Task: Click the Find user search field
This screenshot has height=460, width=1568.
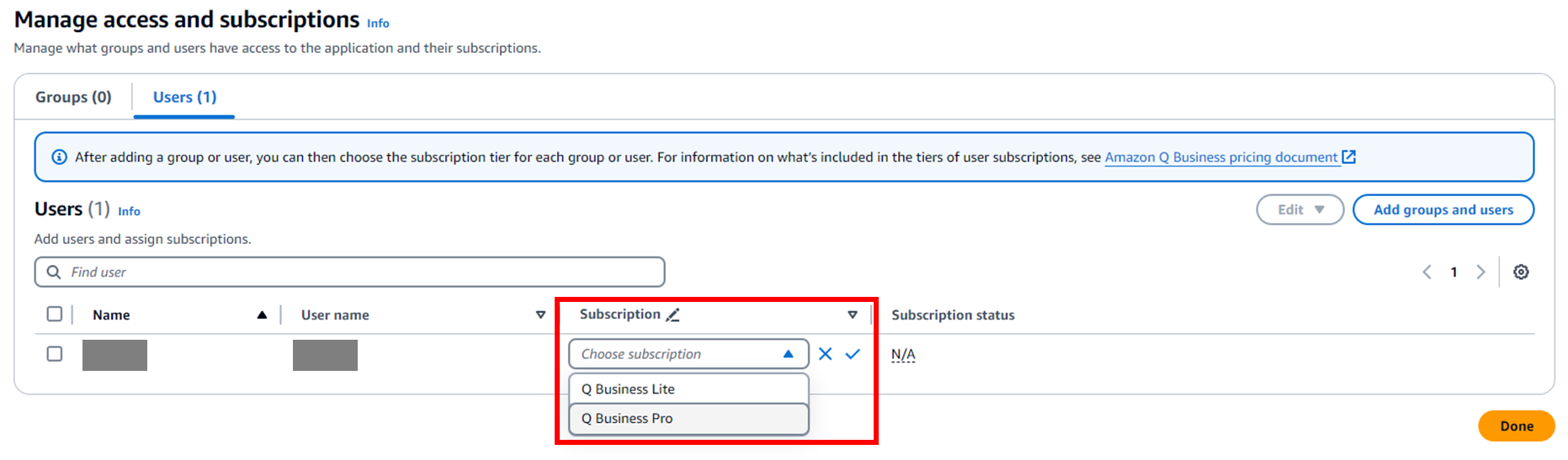Action: click(349, 272)
